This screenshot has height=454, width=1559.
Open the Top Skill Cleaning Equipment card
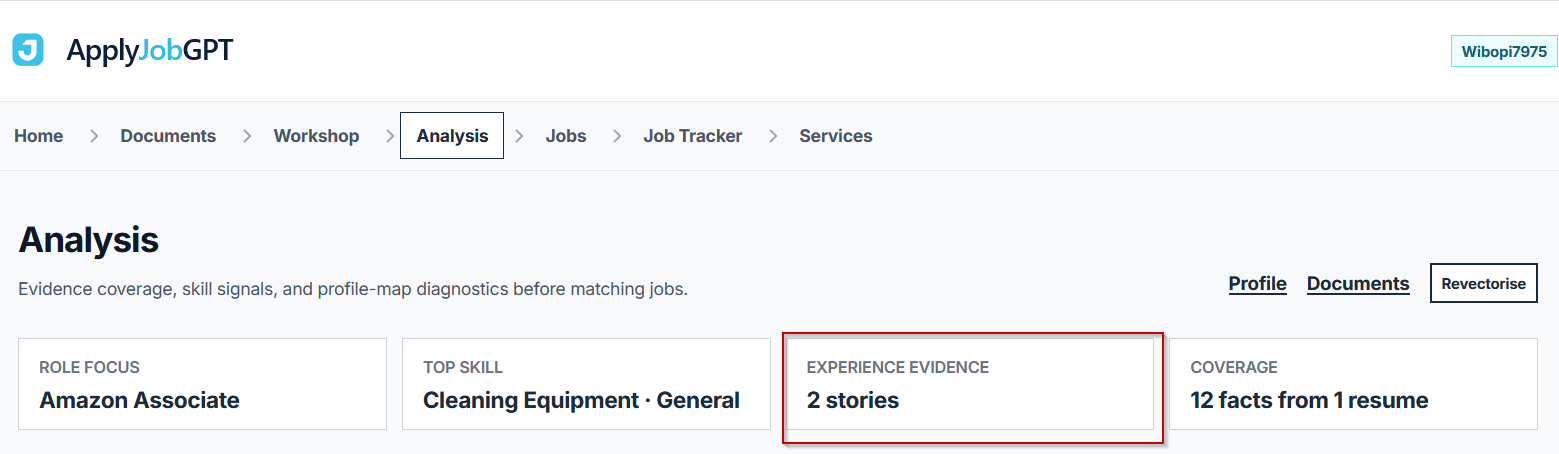[586, 384]
